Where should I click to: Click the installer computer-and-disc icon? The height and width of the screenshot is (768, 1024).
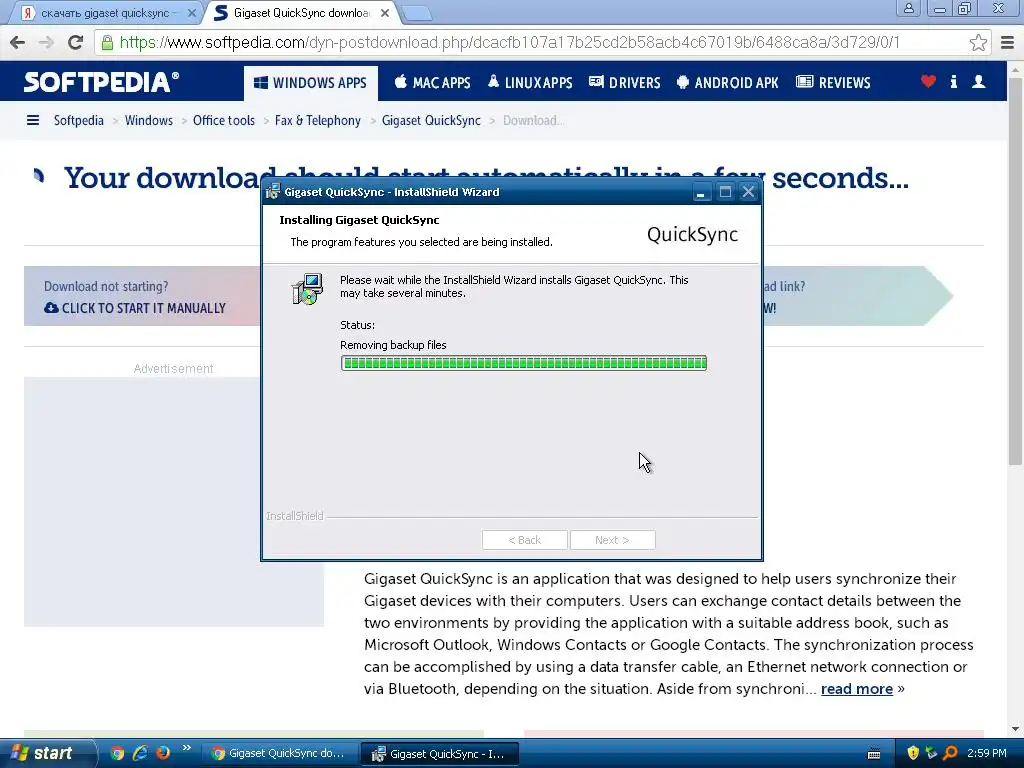click(x=307, y=289)
